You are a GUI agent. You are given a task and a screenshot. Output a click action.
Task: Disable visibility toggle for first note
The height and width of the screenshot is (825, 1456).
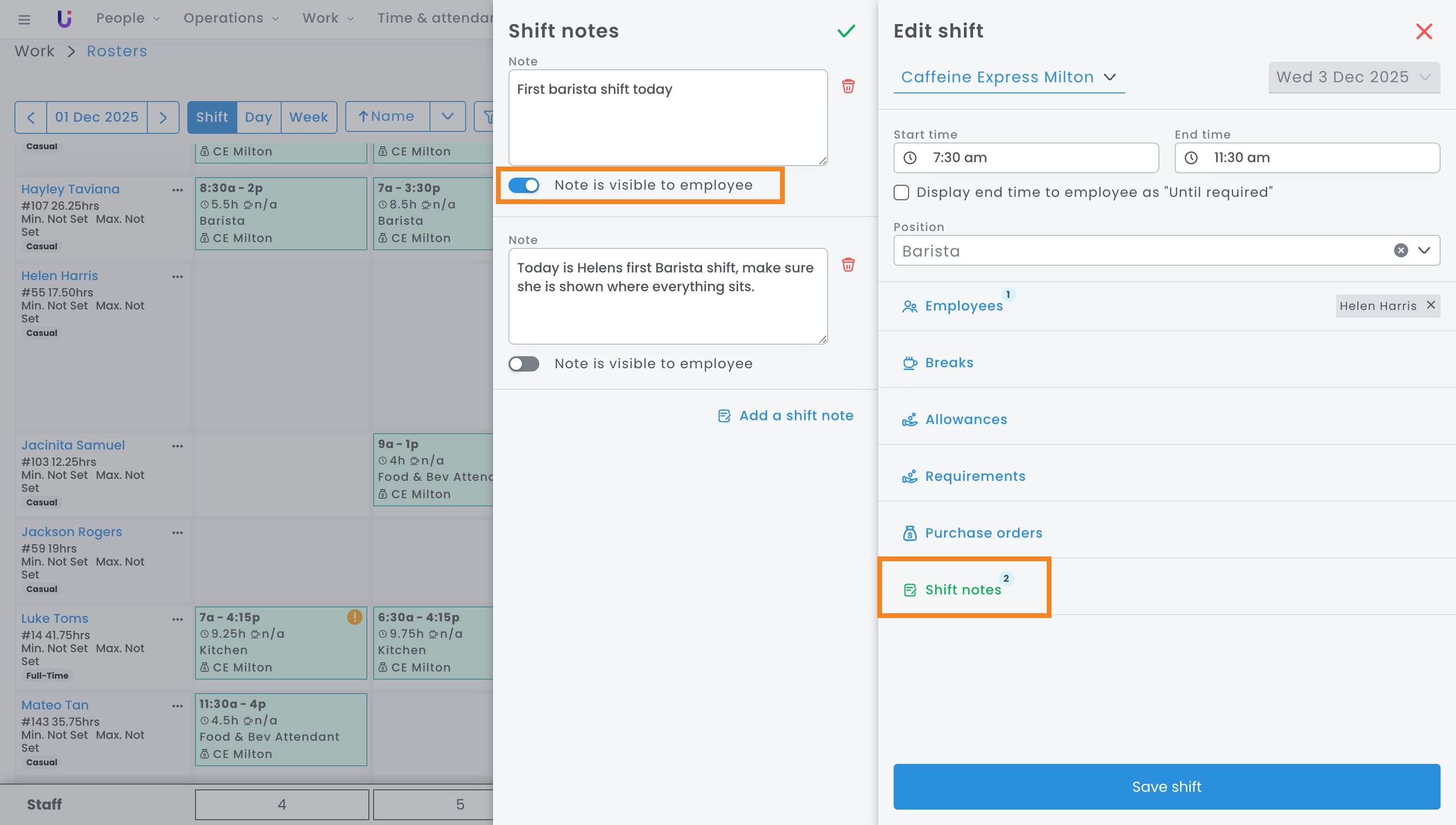524,185
